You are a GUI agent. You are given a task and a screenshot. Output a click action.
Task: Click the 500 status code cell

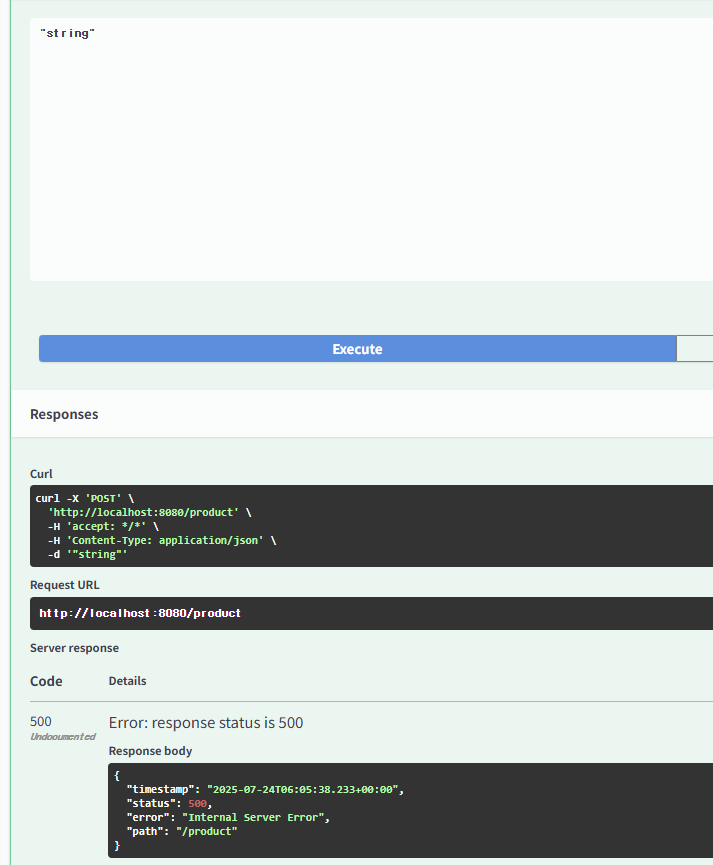[41, 722]
